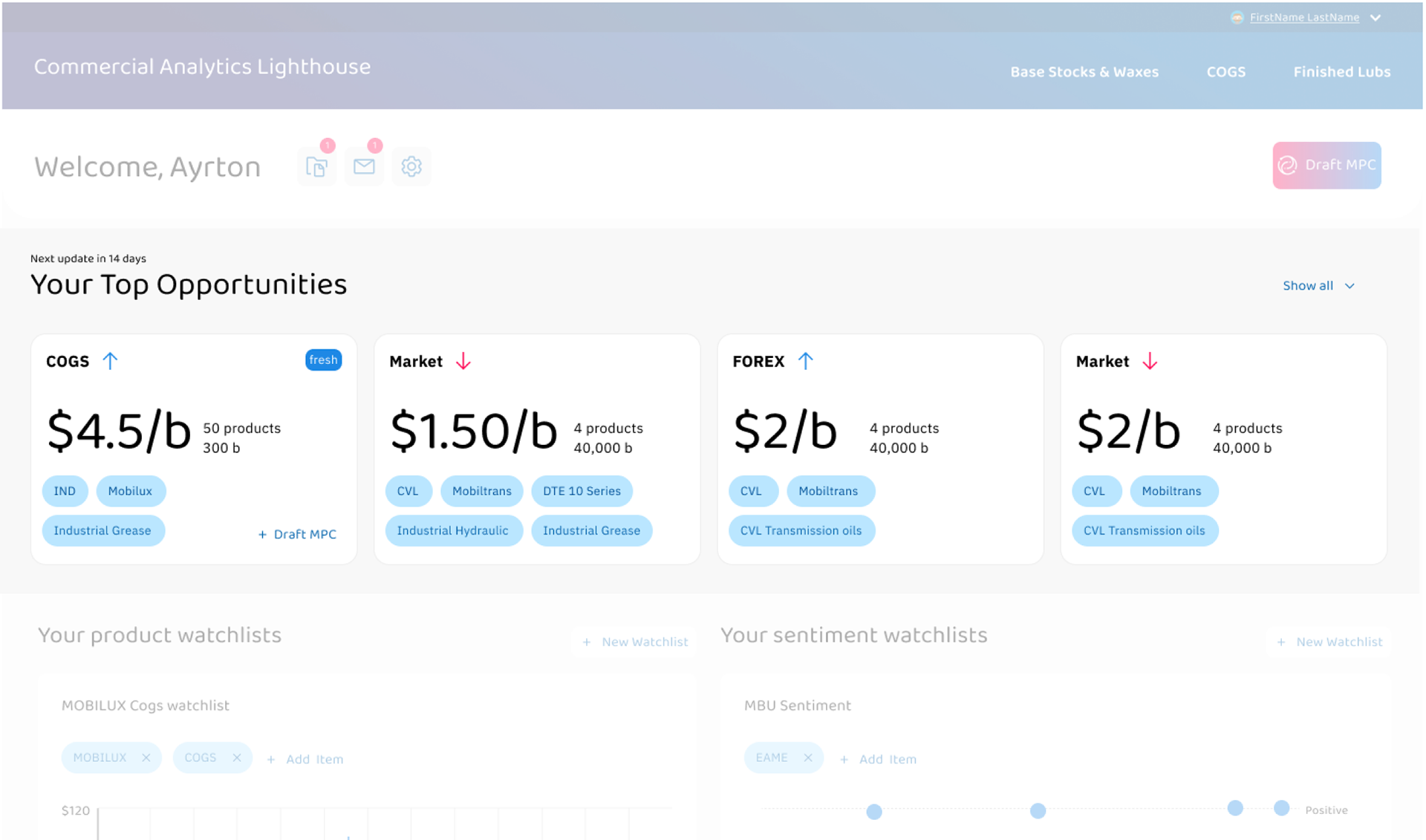The height and width of the screenshot is (840, 1426).
Task: Open the documents copy icon with notification badge
Action: [316, 166]
